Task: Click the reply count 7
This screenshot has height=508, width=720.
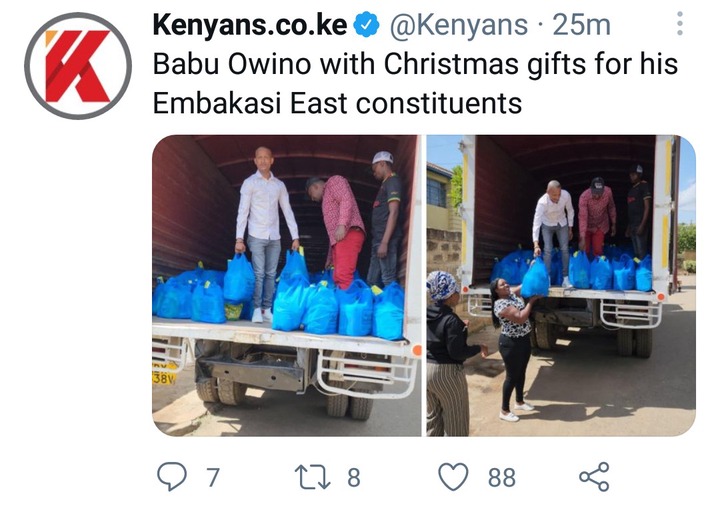Action: (212, 478)
